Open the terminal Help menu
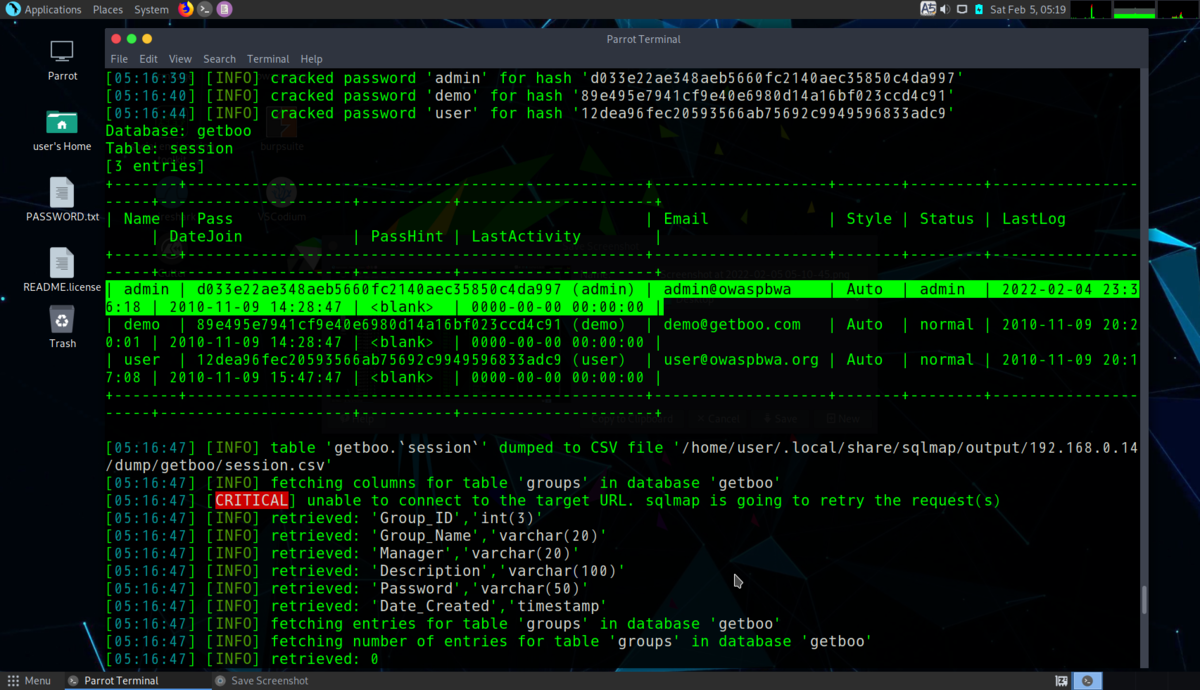The height and width of the screenshot is (690, 1200). click(311, 59)
